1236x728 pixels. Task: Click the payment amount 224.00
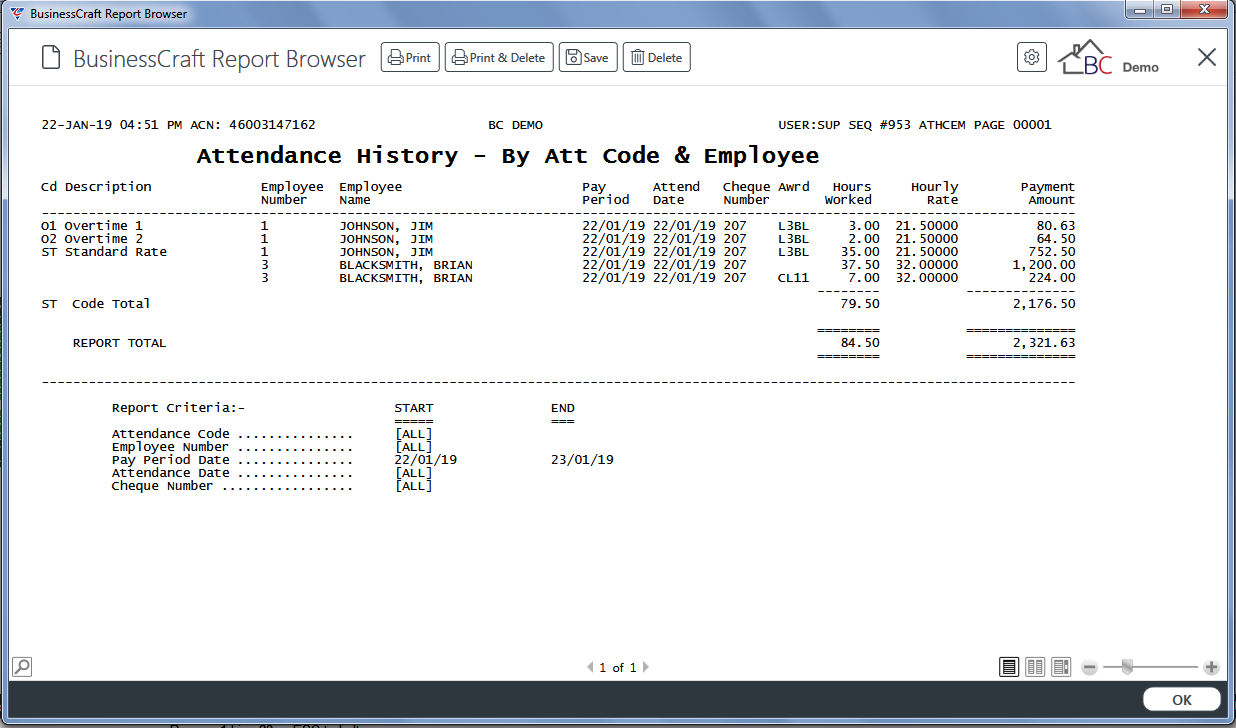coord(1051,278)
